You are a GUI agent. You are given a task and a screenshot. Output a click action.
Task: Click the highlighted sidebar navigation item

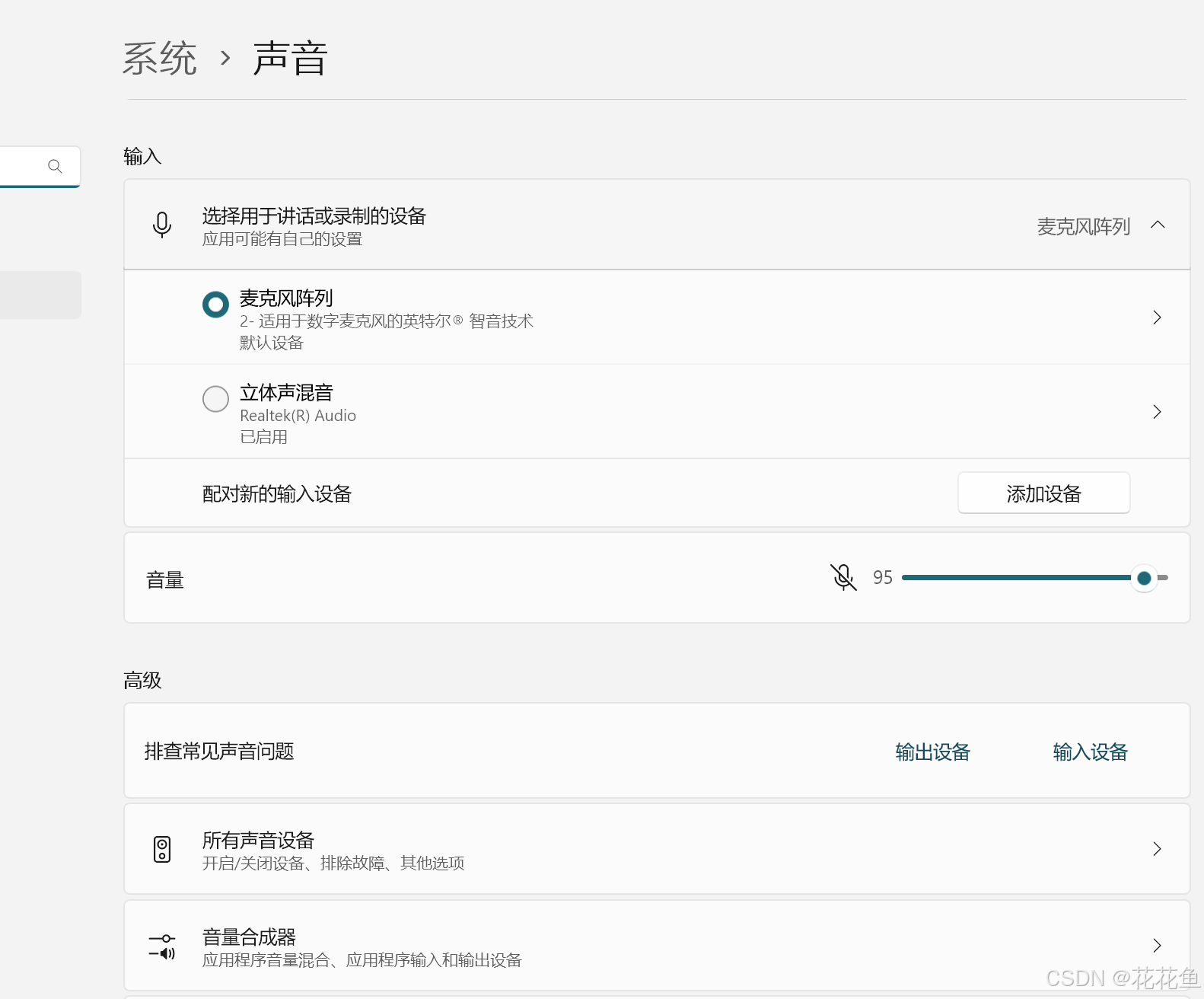click(x=40, y=295)
